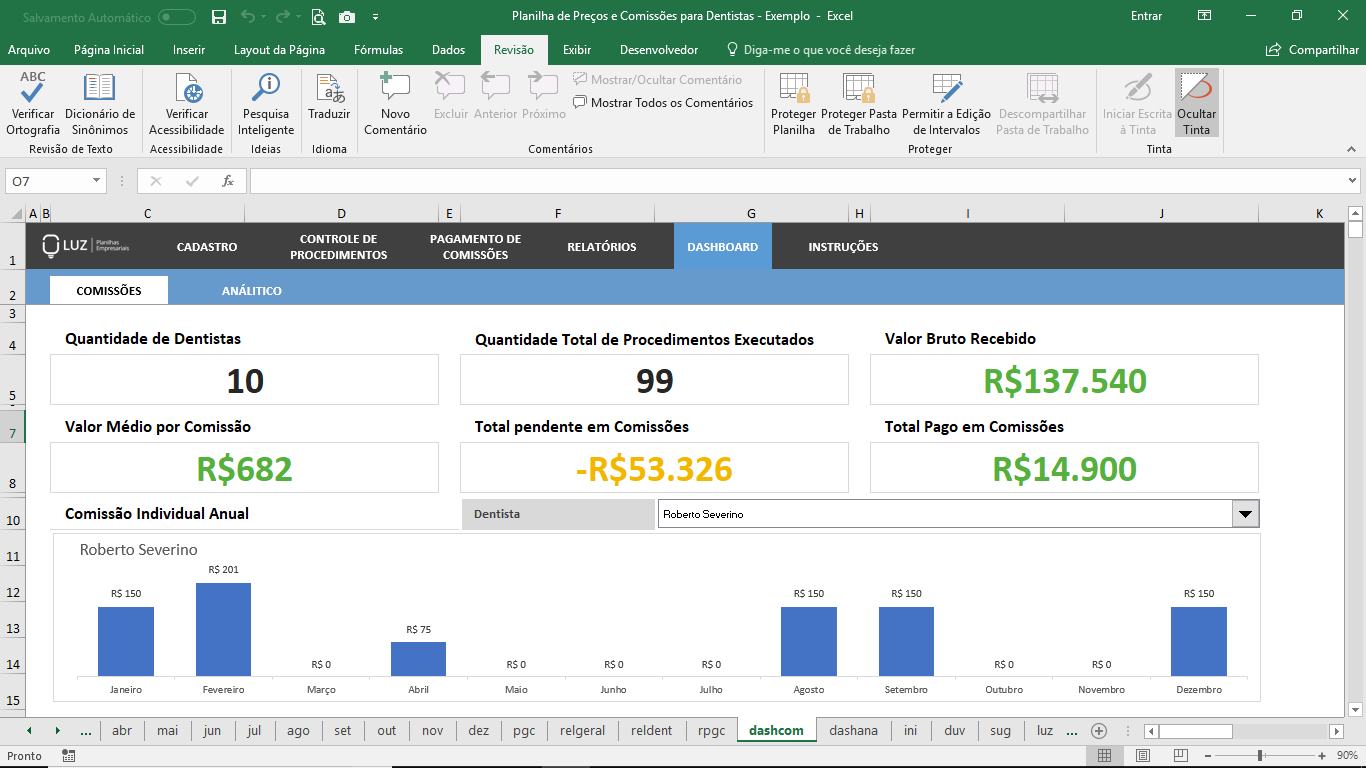This screenshot has height=768, width=1366.
Task: Switch to the Fórmulas ribbon tab
Action: point(378,50)
